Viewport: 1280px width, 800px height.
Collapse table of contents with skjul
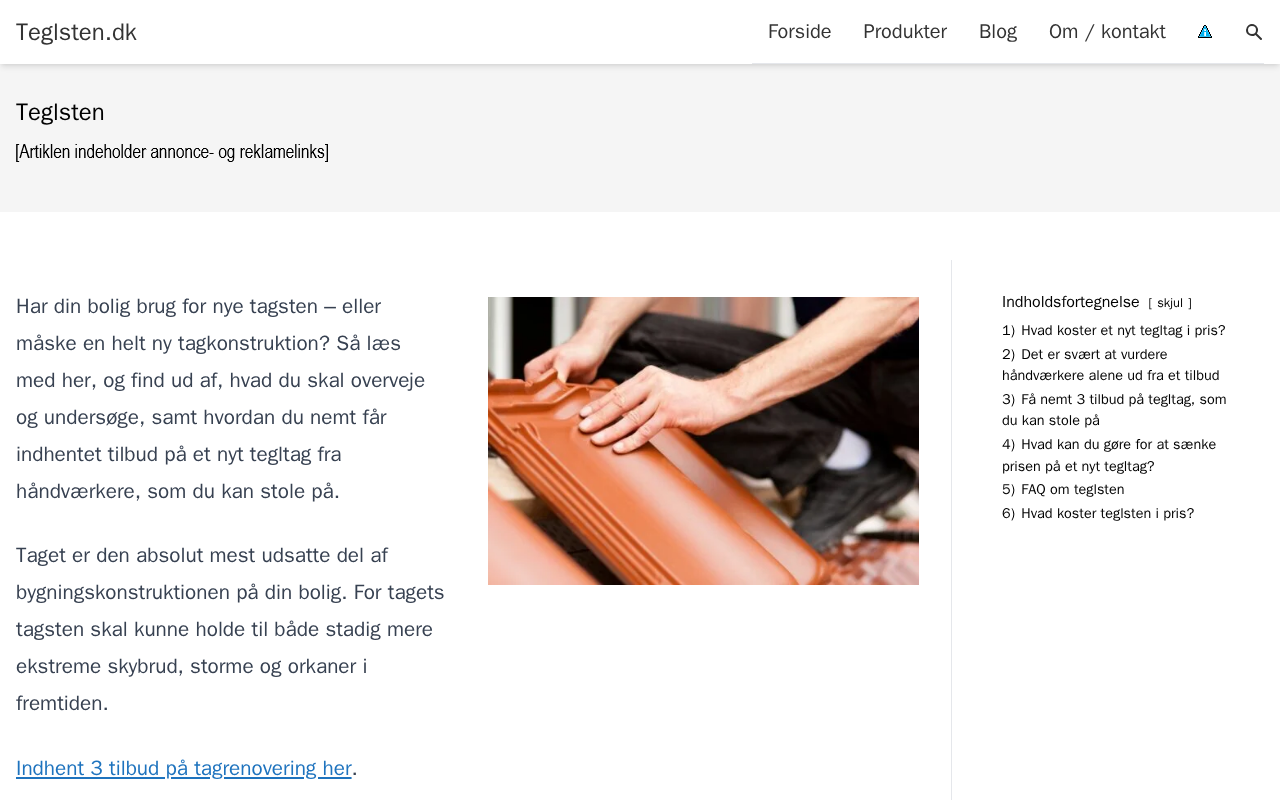pos(1170,303)
